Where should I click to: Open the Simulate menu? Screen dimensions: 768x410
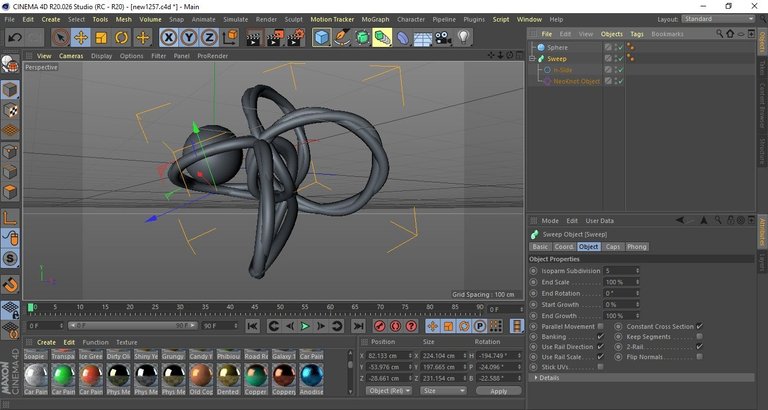236,20
